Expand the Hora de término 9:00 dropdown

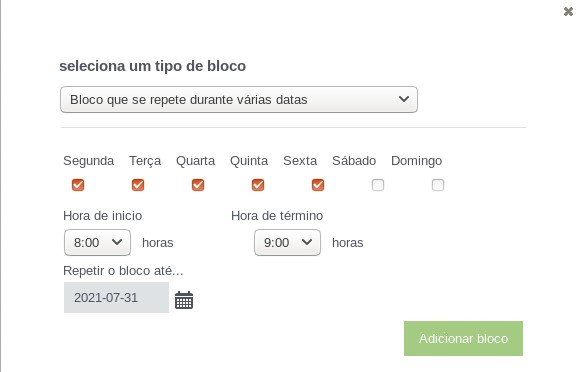[x=287, y=242]
